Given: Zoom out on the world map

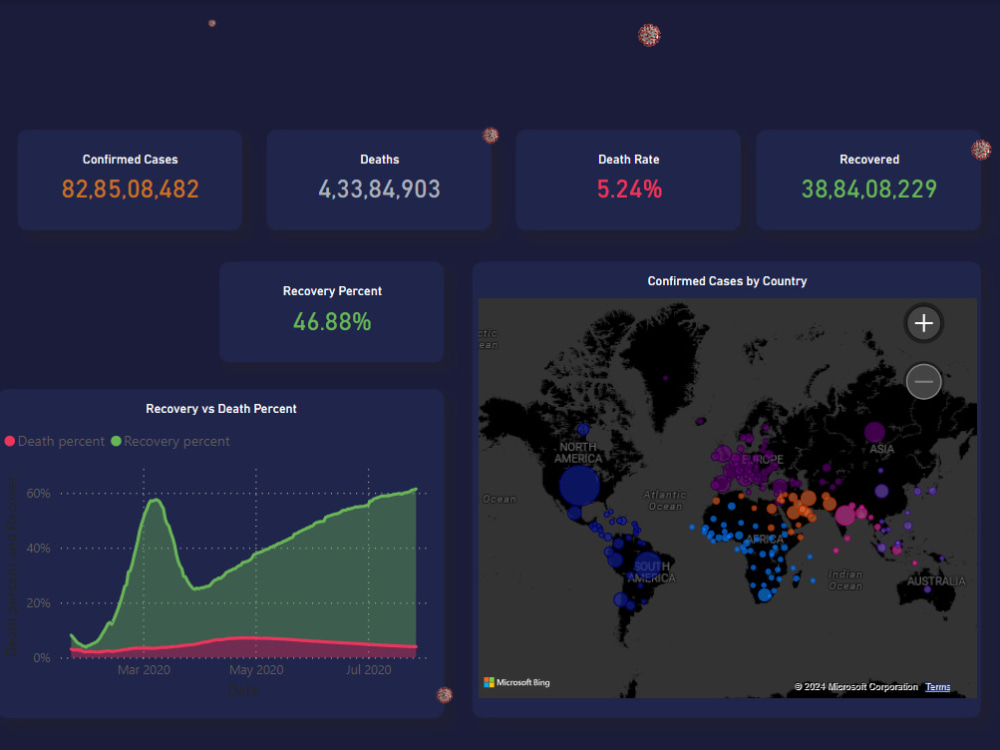Looking at the screenshot, I should click(x=923, y=381).
